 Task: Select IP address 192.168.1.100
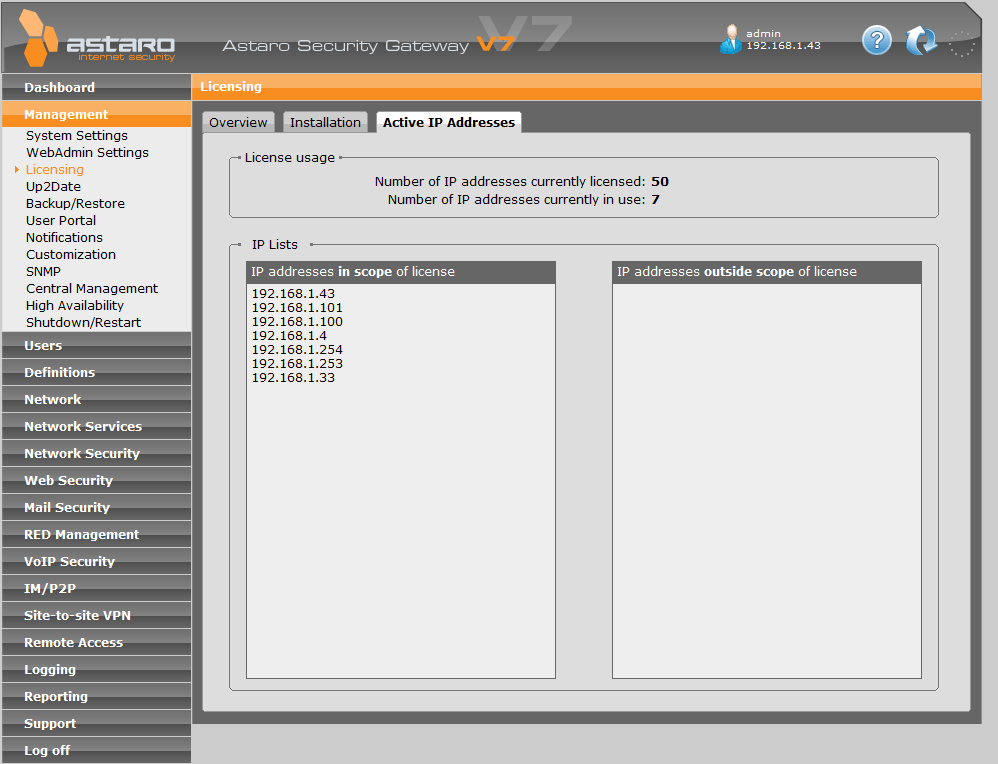click(x=297, y=322)
